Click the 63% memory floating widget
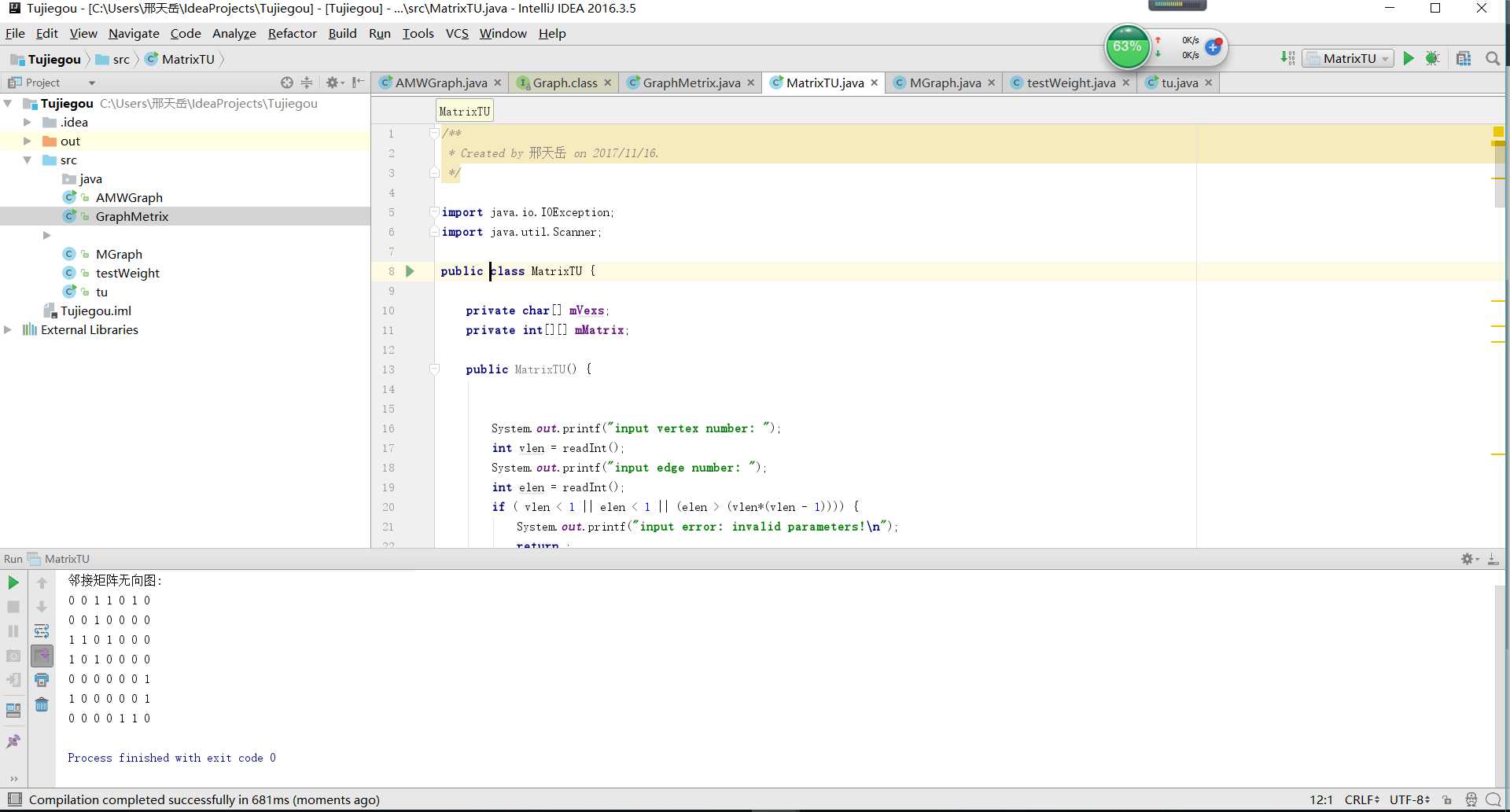The width and height of the screenshot is (1510, 812). [1127, 47]
